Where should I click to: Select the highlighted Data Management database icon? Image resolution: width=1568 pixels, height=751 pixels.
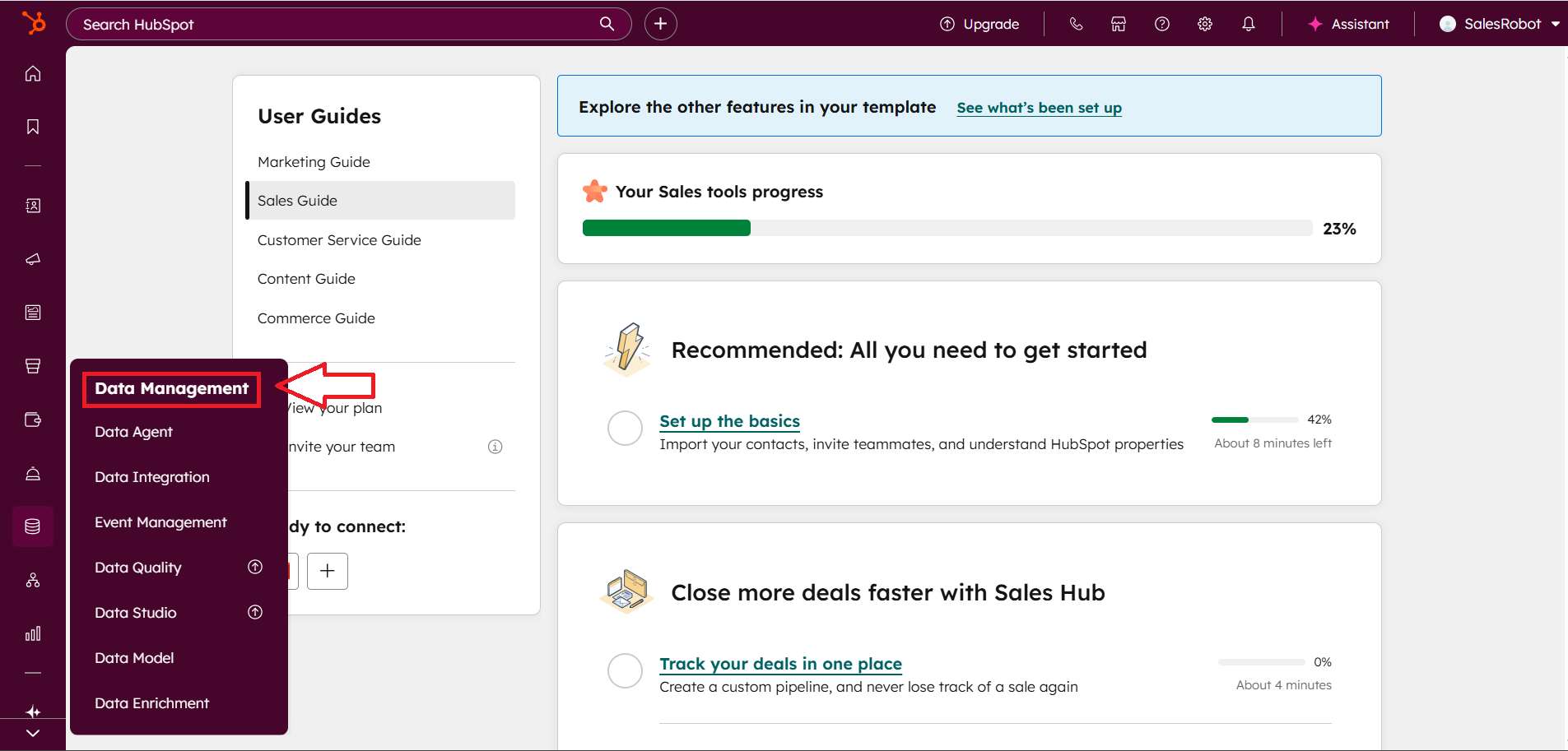33,526
